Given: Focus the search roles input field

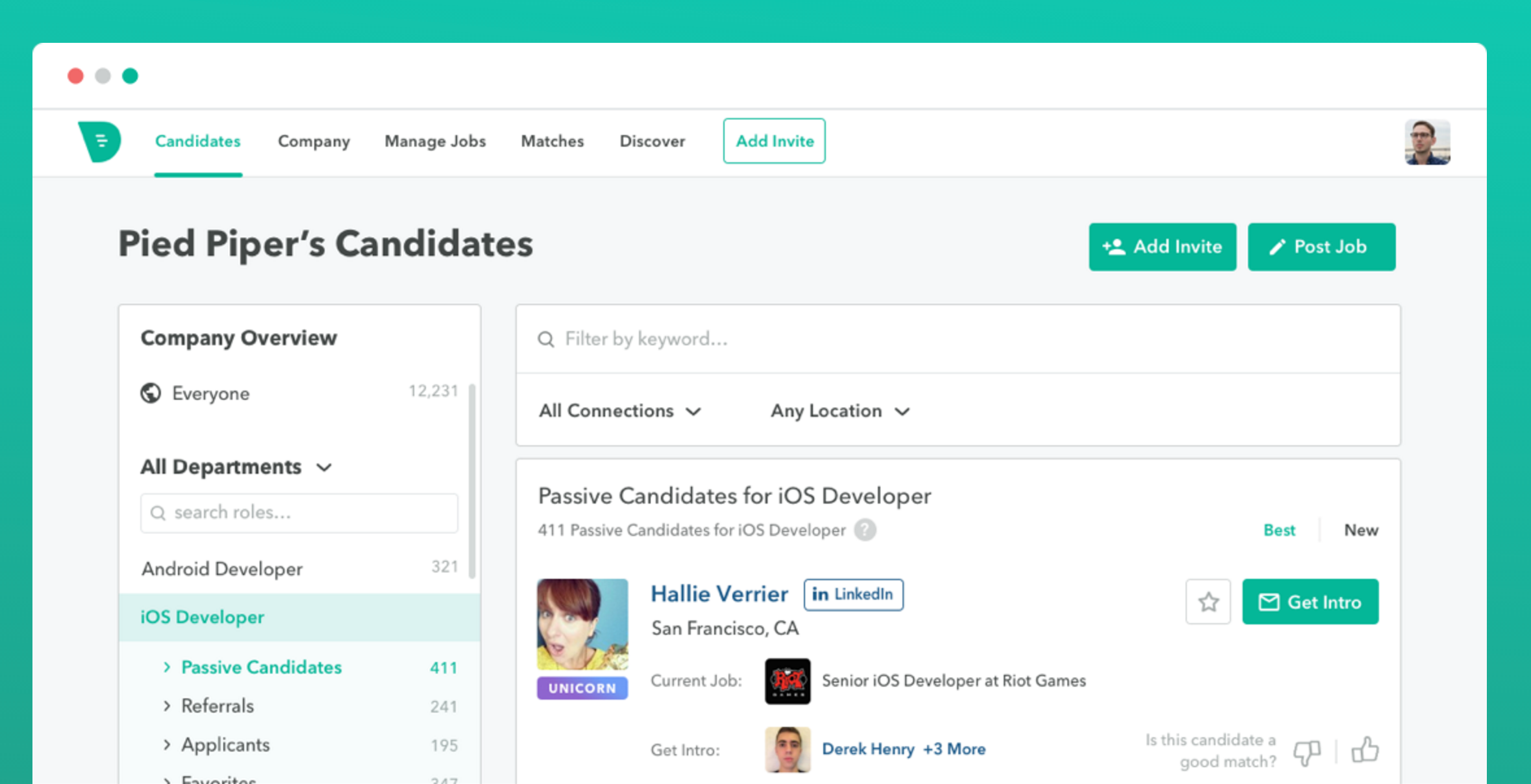Looking at the screenshot, I should click(299, 513).
